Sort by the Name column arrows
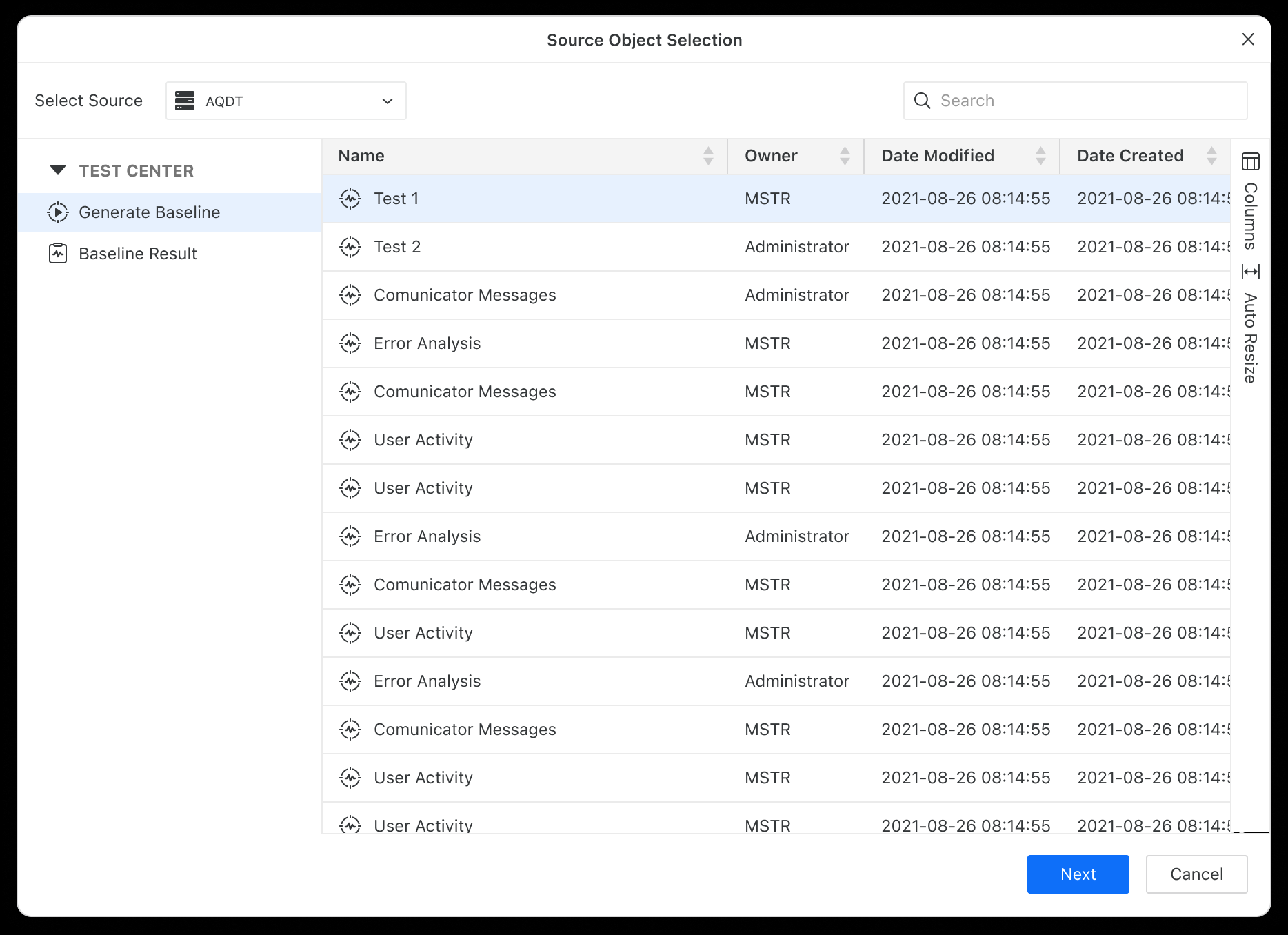The height and width of the screenshot is (935, 1288). tap(708, 156)
